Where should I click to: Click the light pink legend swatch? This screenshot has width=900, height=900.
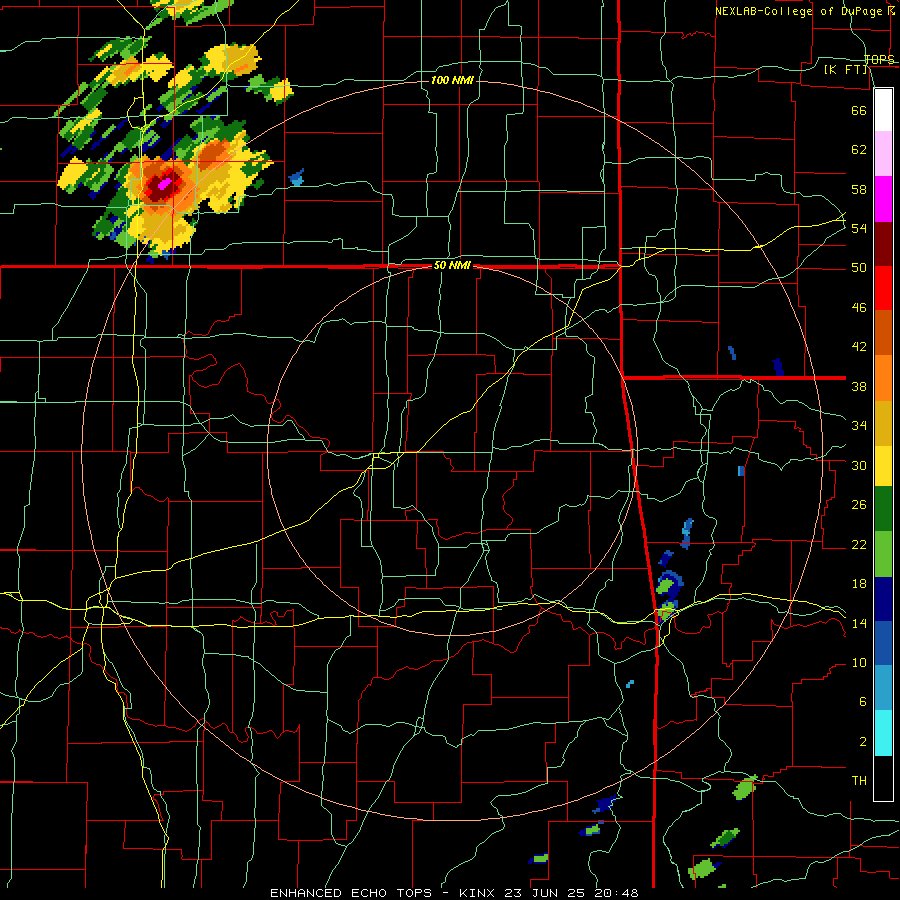coord(883,153)
